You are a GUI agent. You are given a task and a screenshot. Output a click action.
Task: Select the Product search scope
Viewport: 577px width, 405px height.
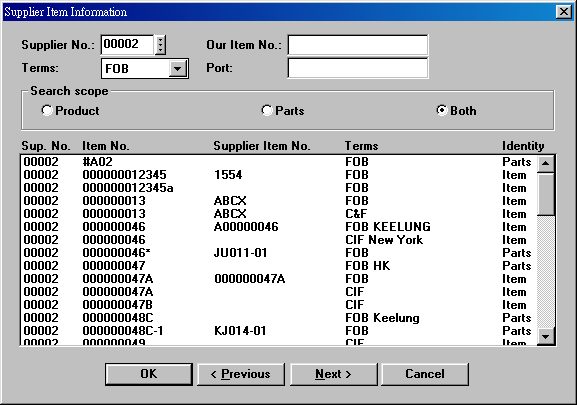(47, 110)
